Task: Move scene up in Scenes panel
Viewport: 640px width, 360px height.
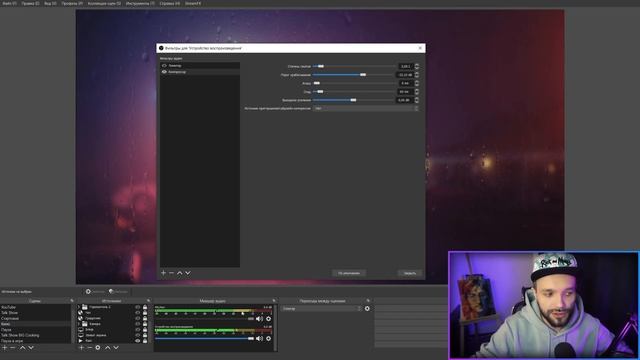Action: point(23,347)
